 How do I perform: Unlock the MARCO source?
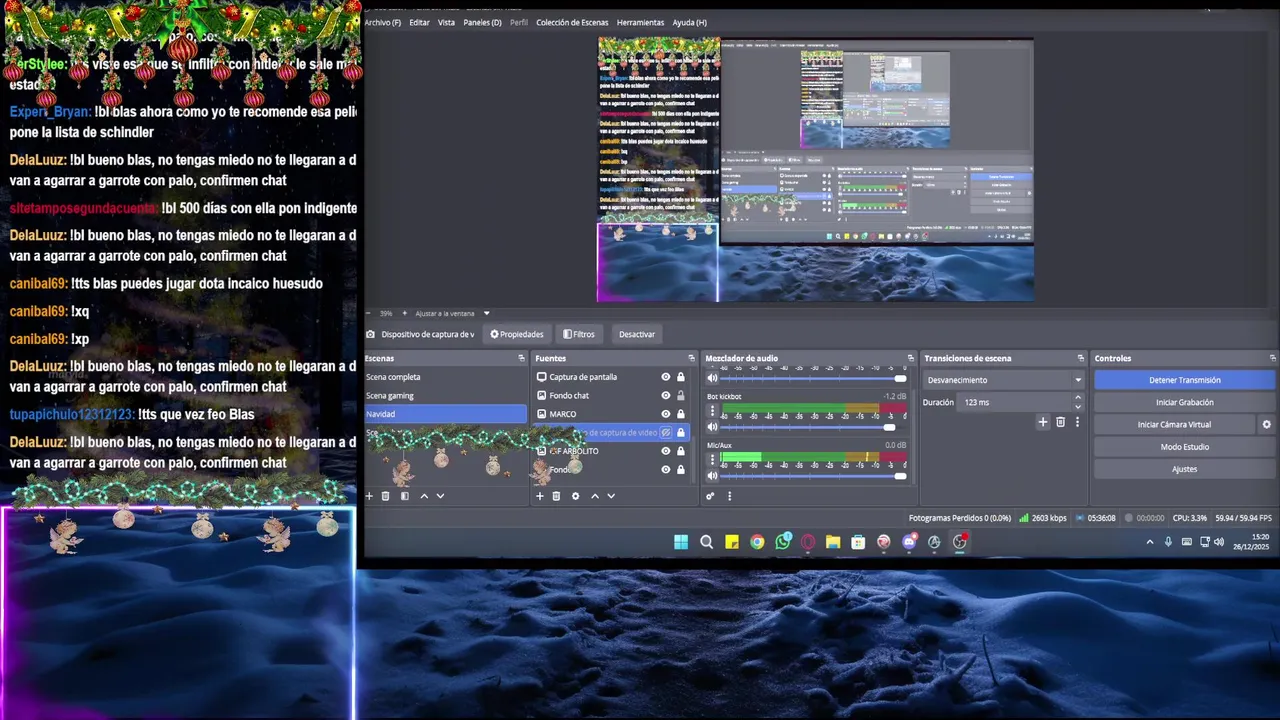click(x=681, y=414)
